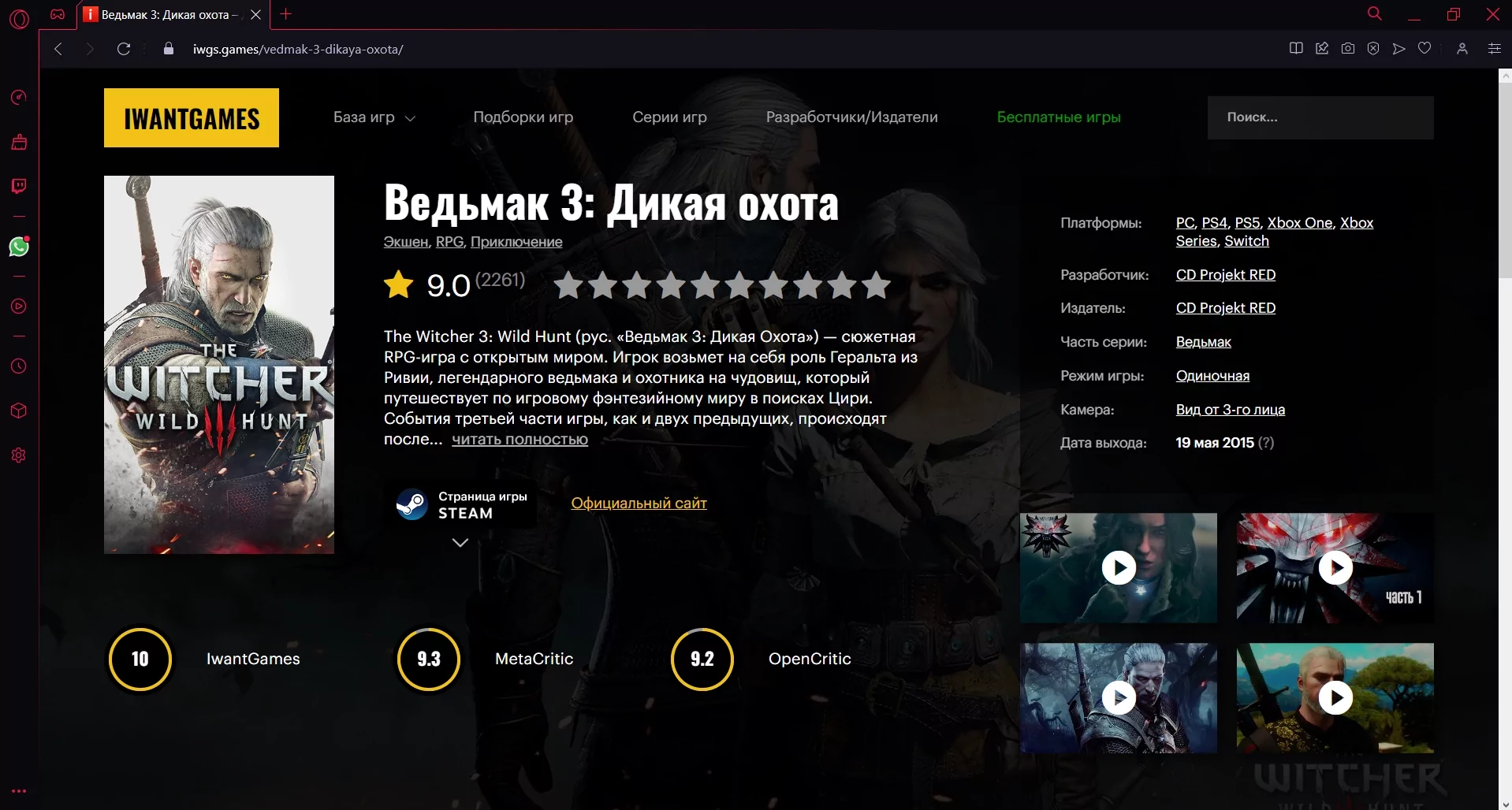Click the PC platform link
Image resolution: width=1512 pixels, height=810 pixels.
1185,223
